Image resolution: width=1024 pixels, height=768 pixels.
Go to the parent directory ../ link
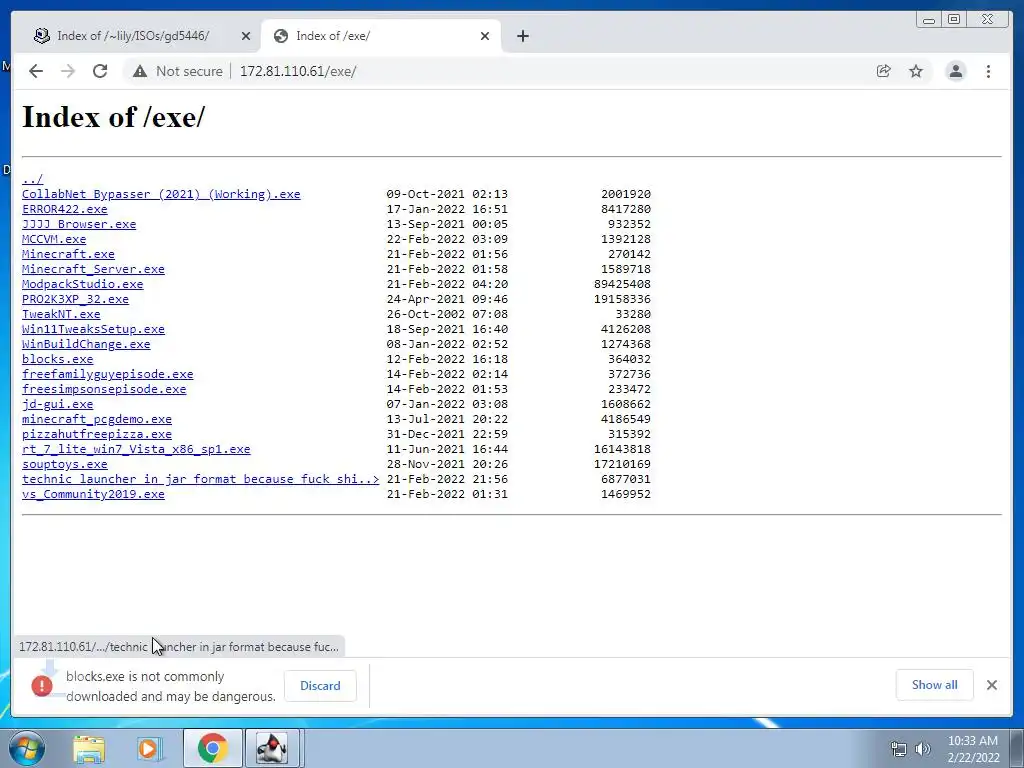coord(33,179)
